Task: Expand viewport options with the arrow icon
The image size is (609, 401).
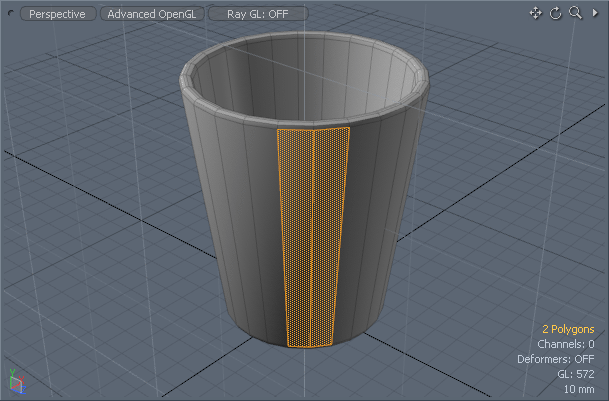Action: coord(595,13)
